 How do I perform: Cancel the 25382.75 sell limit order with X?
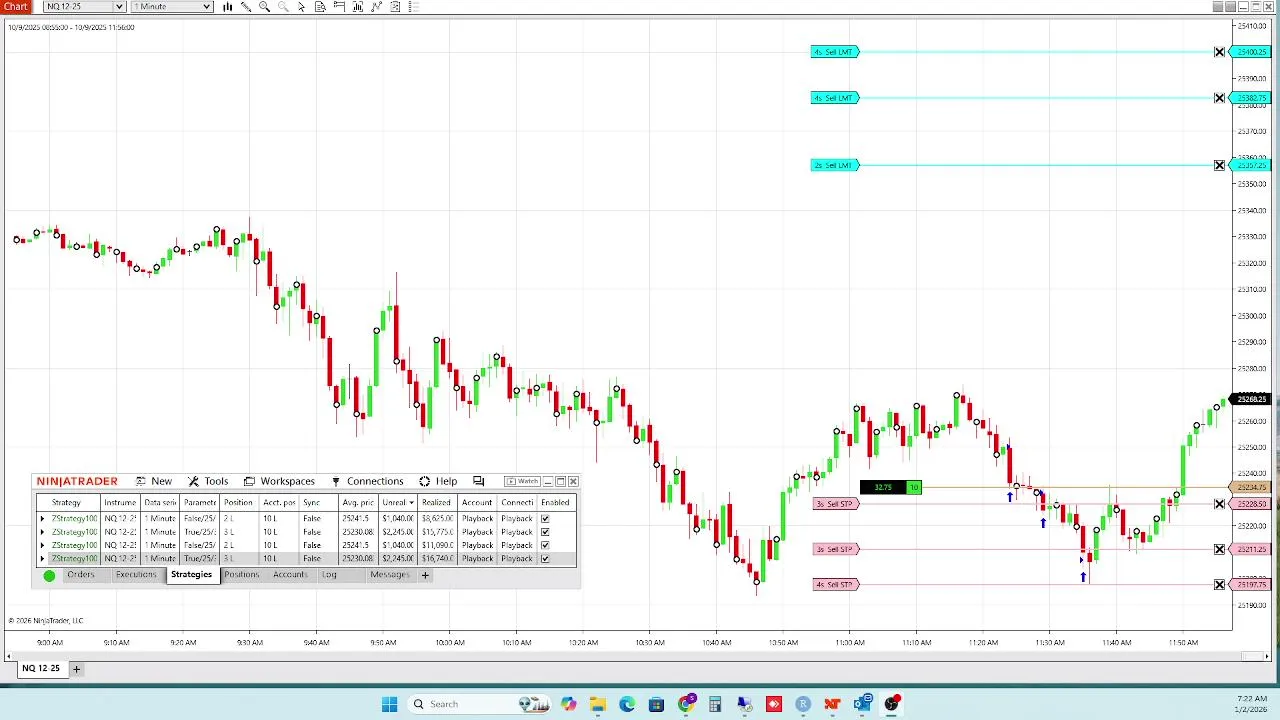click(1219, 98)
